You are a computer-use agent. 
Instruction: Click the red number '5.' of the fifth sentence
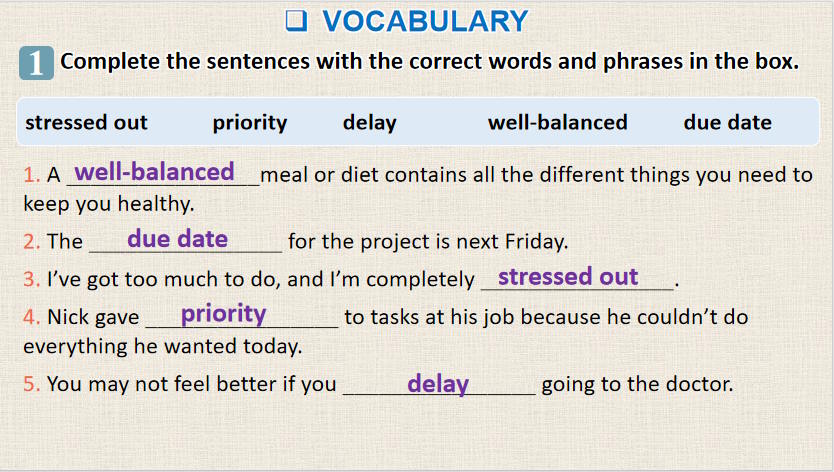tap(32, 384)
